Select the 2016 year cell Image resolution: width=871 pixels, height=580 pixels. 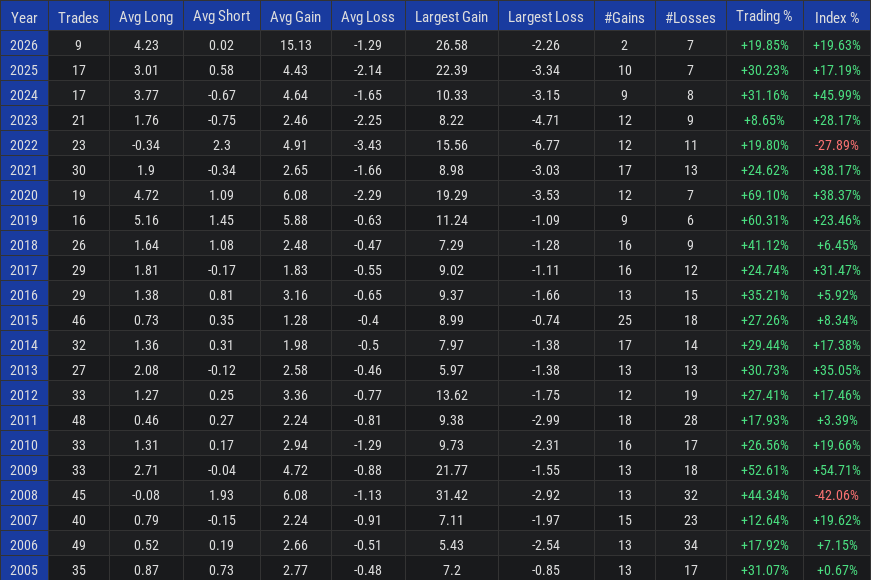[x=24, y=295]
